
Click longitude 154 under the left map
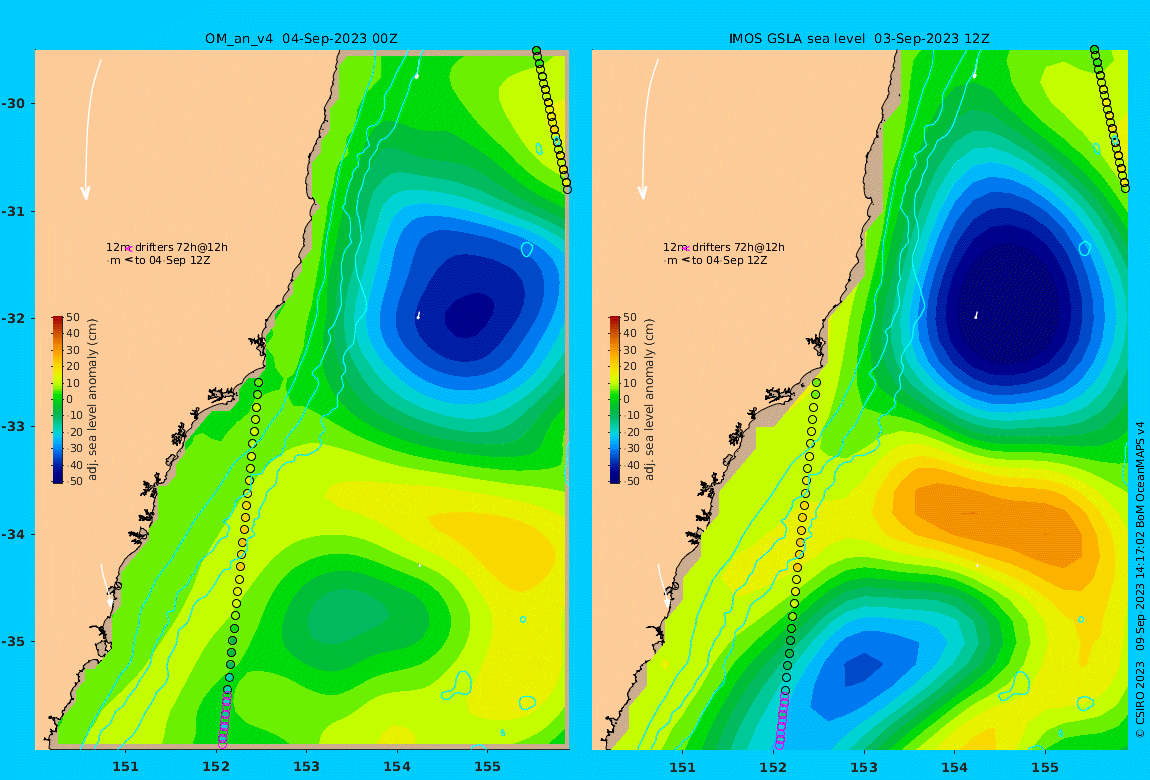coord(397,767)
